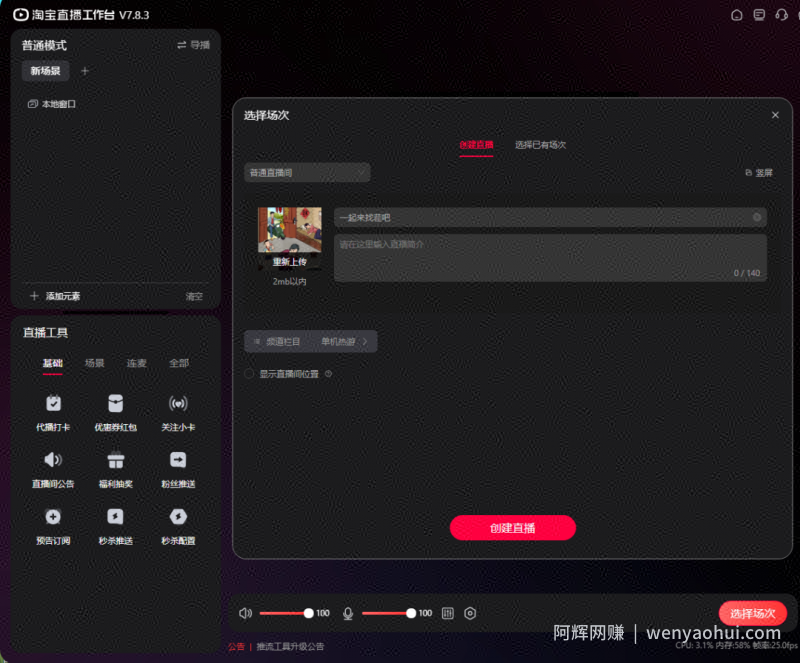Switch to the 全部 tools tab
Viewport: 800px width, 663px height.
179,363
